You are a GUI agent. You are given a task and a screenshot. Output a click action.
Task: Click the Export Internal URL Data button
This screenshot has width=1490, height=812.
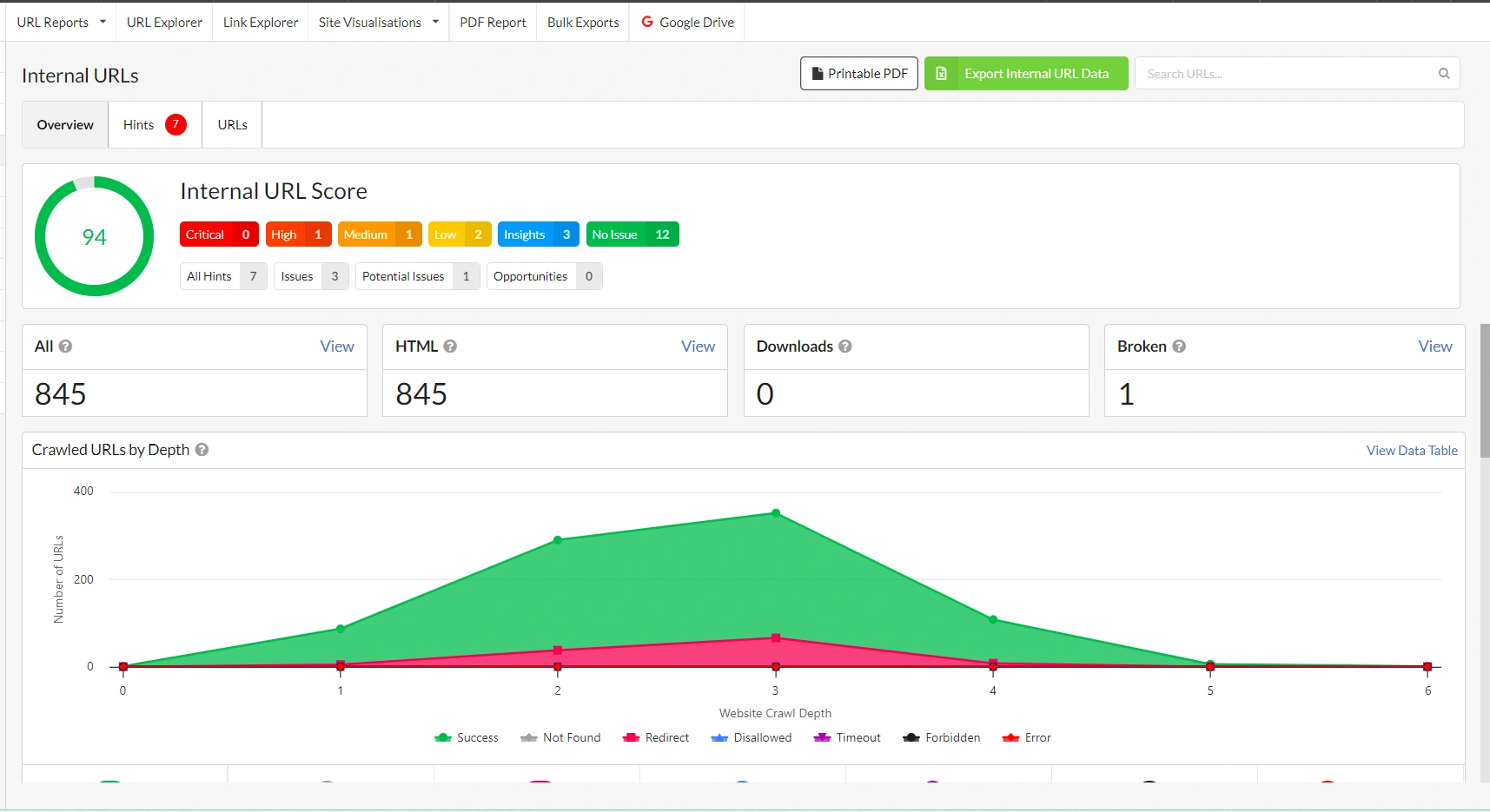tap(1026, 73)
